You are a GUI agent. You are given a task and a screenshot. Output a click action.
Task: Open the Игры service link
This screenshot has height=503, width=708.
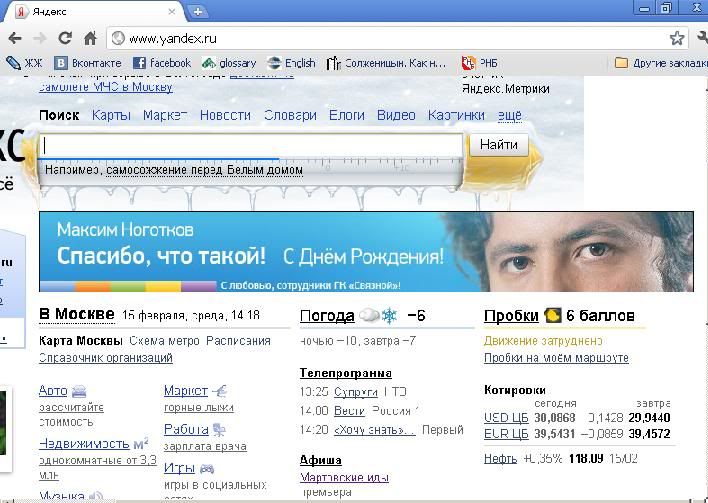(x=179, y=468)
